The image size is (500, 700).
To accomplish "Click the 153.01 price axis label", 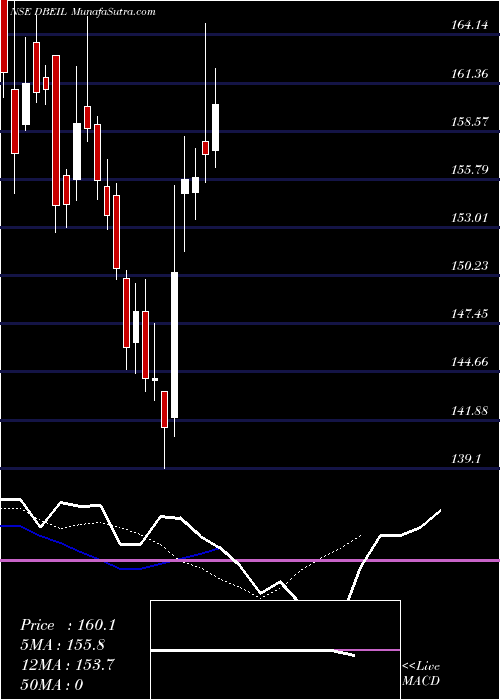I will point(469,218).
